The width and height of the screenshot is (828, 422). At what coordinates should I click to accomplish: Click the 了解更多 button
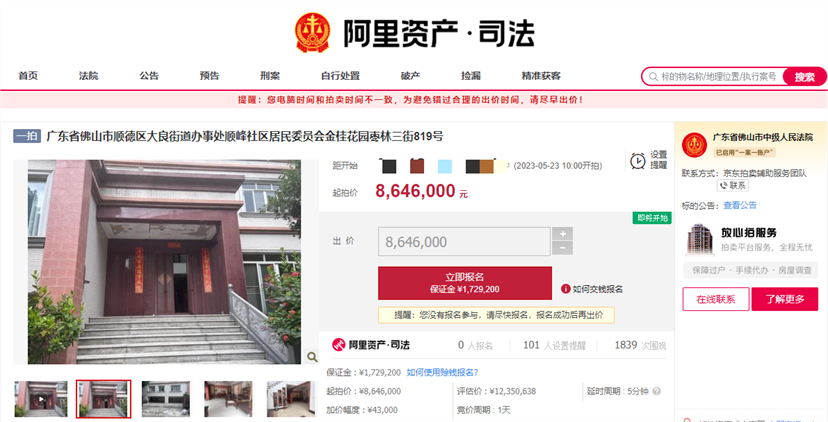pyautogui.click(x=785, y=299)
